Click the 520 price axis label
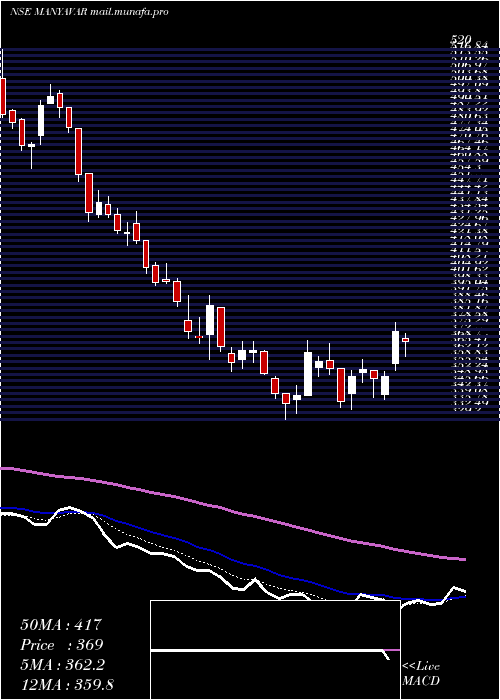The height and width of the screenshot is (700, 500). (x=460, y=40)
